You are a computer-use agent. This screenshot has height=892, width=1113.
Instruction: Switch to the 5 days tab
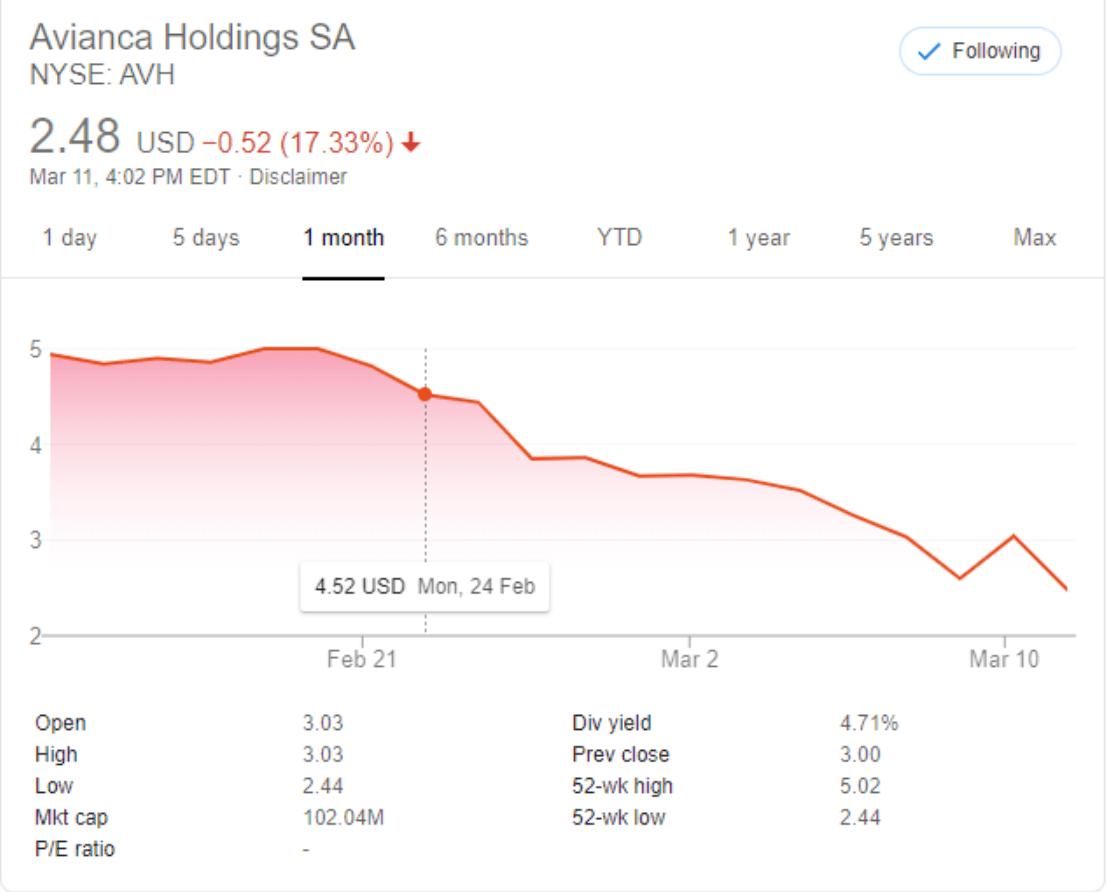(206, 238)
